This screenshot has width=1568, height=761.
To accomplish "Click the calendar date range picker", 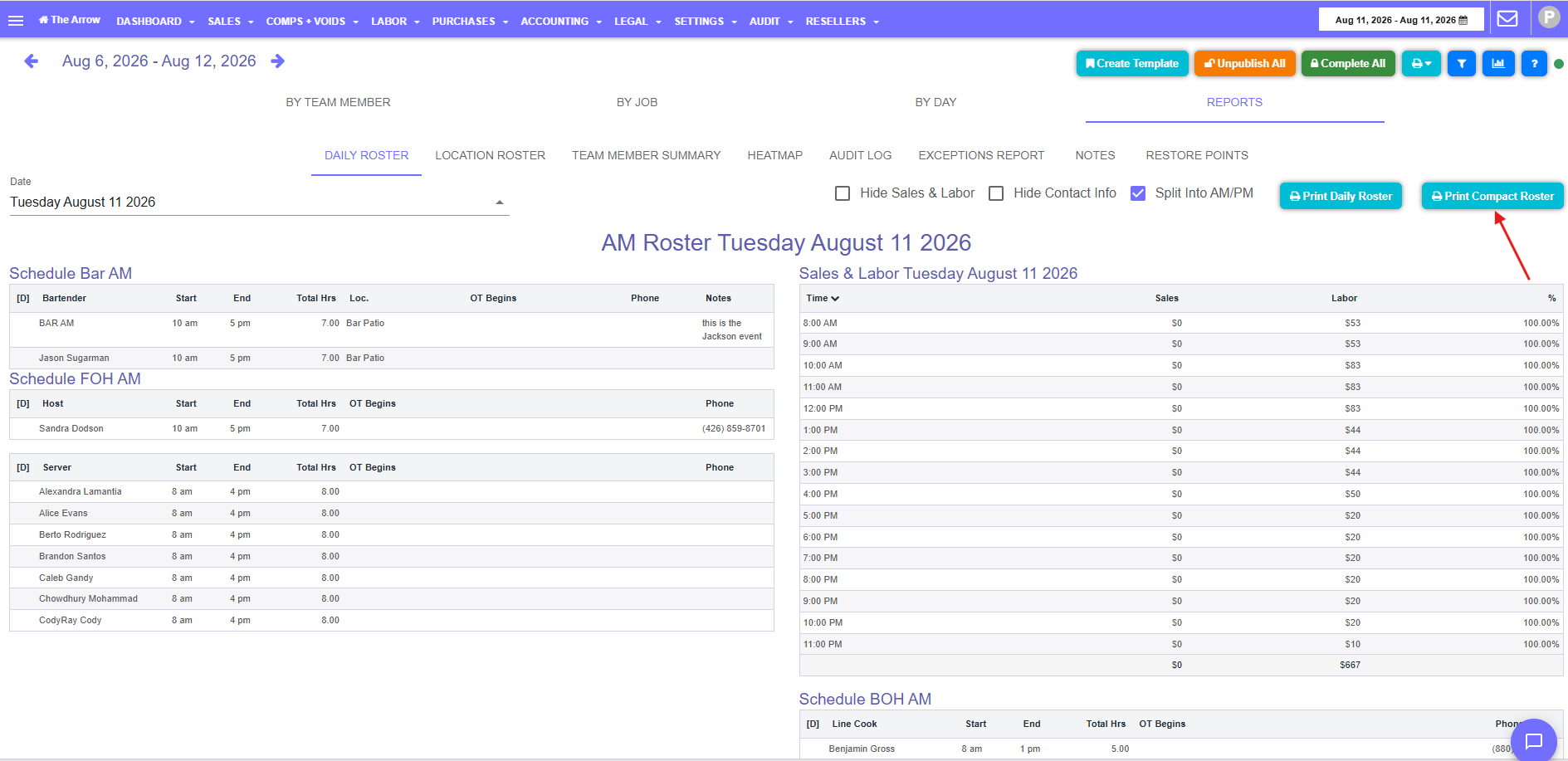I will tap(1401, 20).
